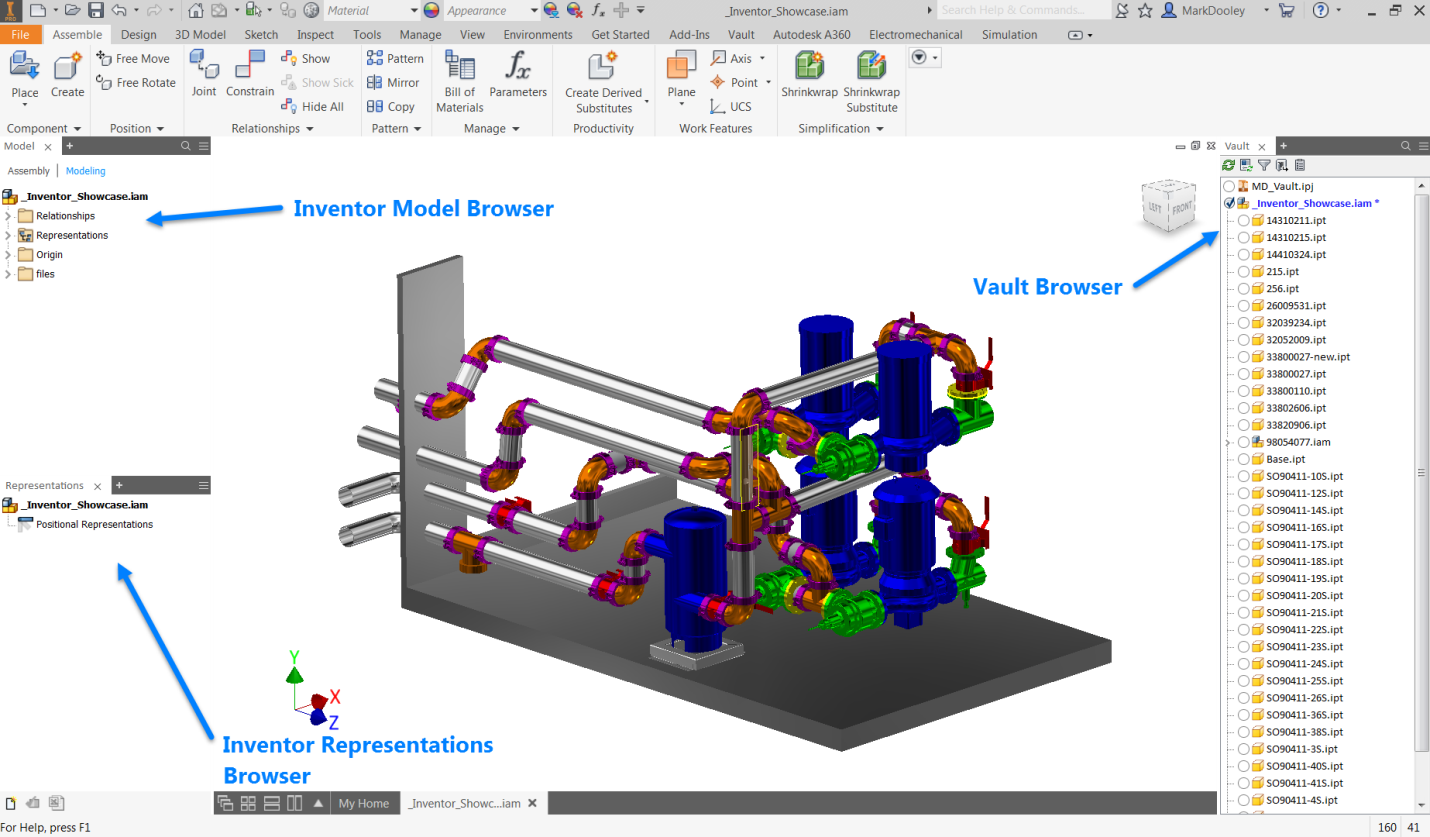Open the filter icon in Vault panel toolbar
This screenshot has width=1430, height=837.
pos(1264,165)
